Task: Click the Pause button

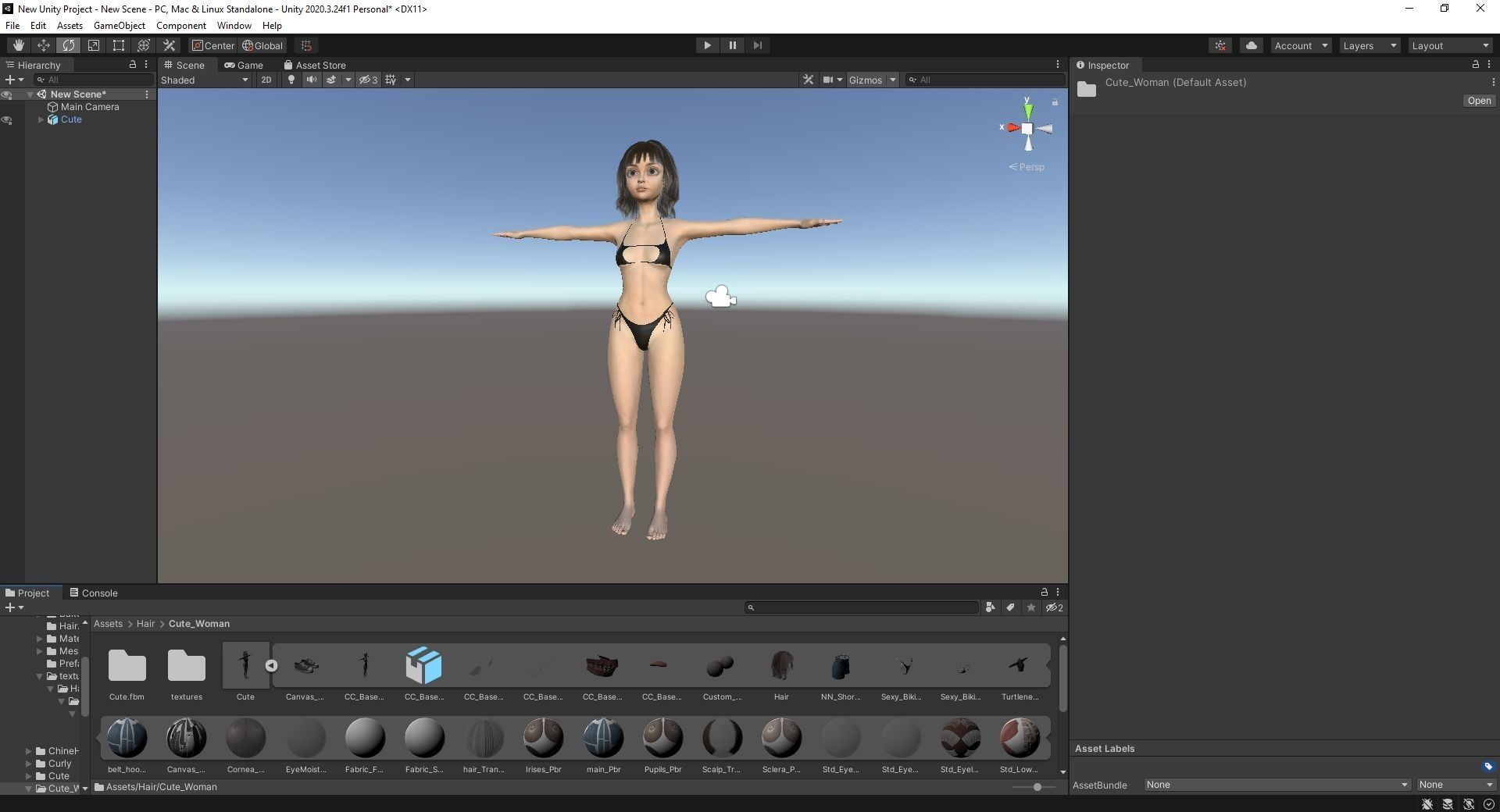Action: (732, 45)
